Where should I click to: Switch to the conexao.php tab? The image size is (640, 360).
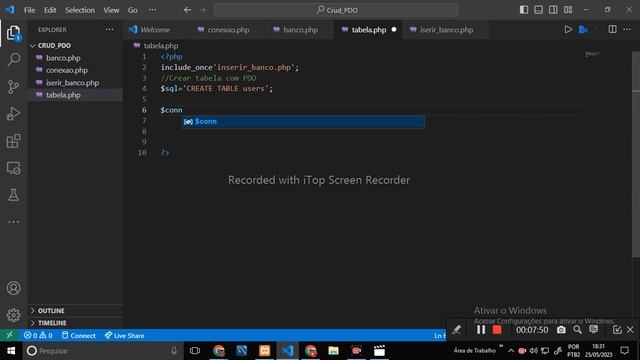[x=228, y=30]
